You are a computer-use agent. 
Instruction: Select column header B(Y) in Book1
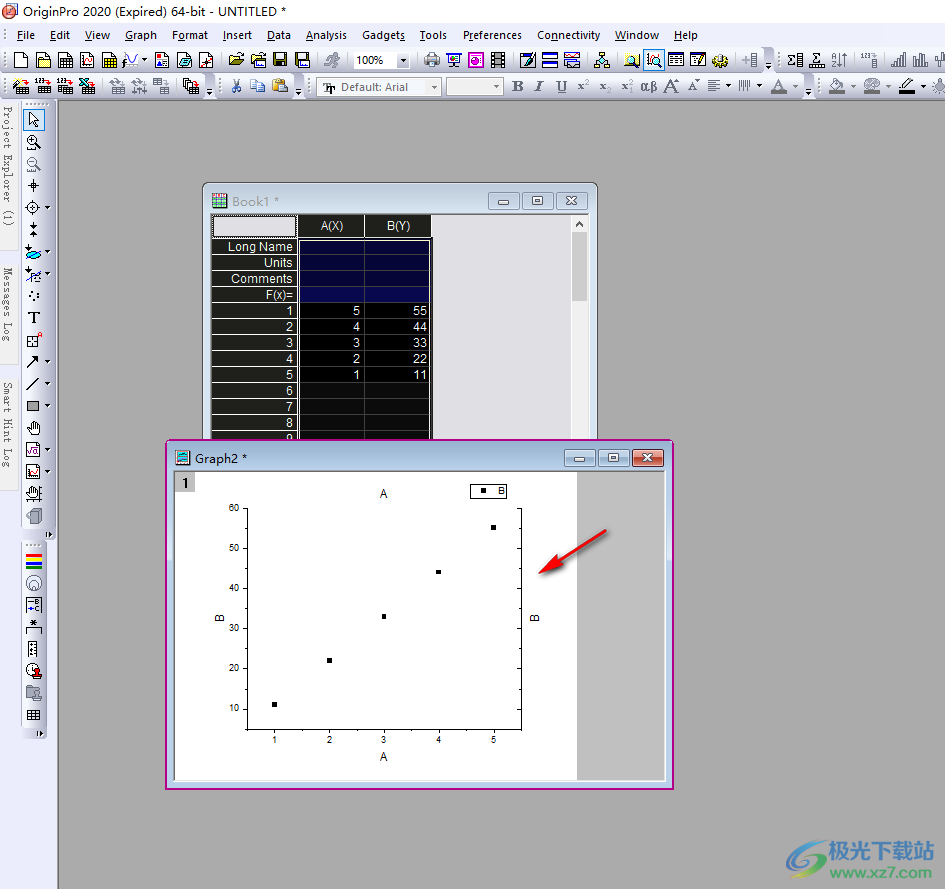[x=398, y=226]
